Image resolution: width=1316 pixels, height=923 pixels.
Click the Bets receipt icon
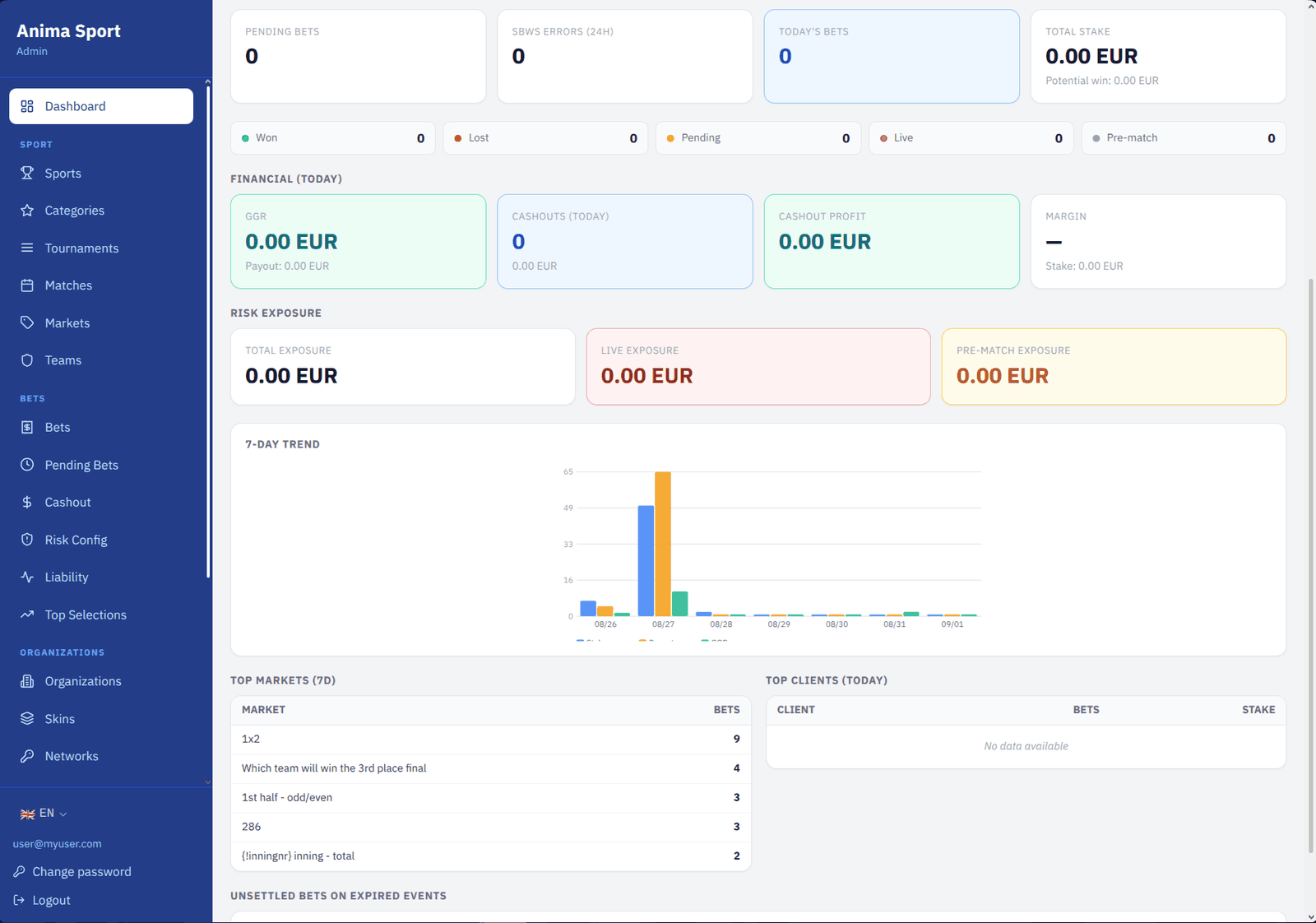click(27, 427)
